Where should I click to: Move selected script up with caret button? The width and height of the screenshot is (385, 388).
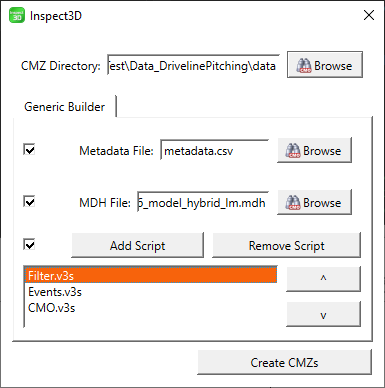coord(323,278)
